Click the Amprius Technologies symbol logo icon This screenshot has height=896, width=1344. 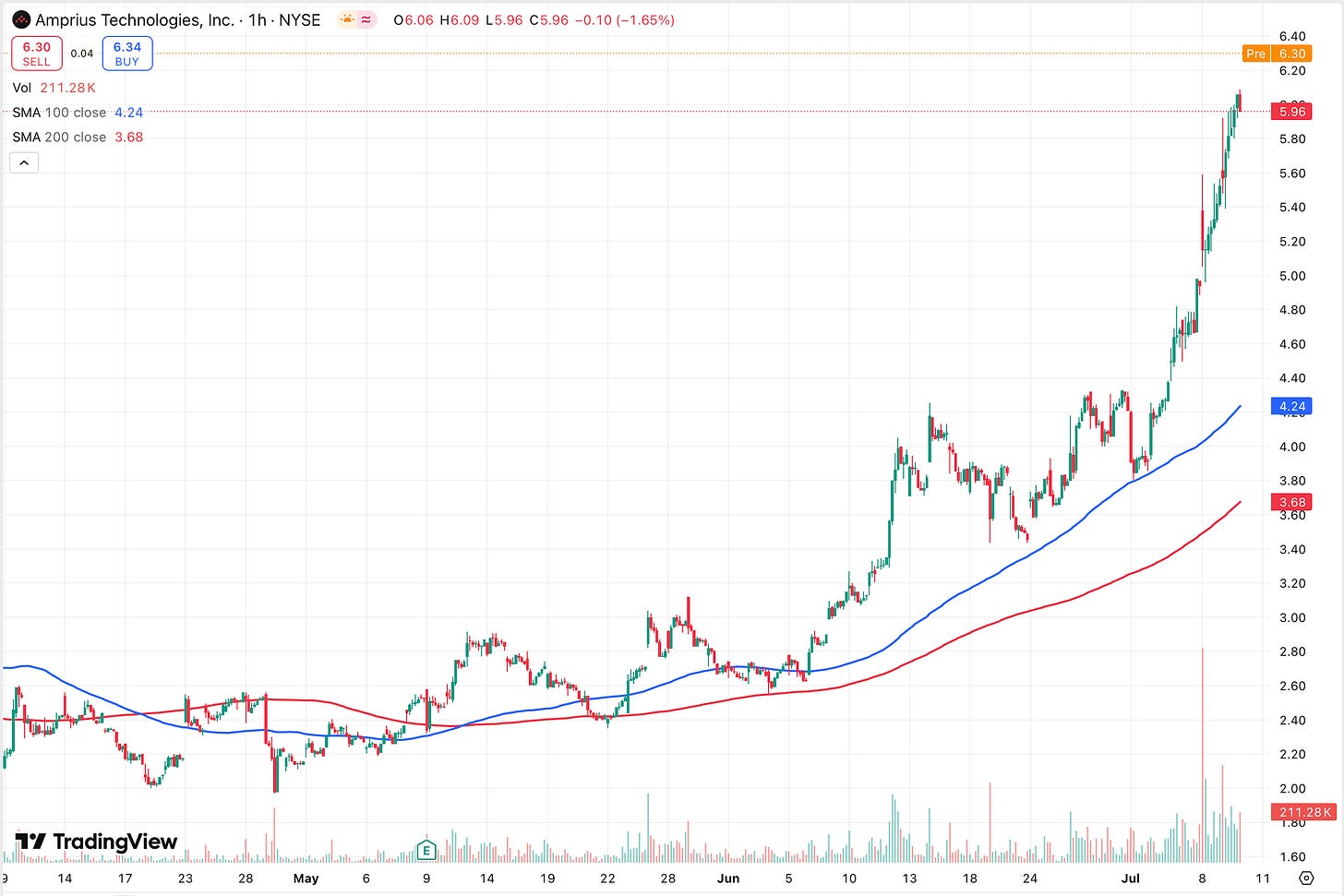21,19
